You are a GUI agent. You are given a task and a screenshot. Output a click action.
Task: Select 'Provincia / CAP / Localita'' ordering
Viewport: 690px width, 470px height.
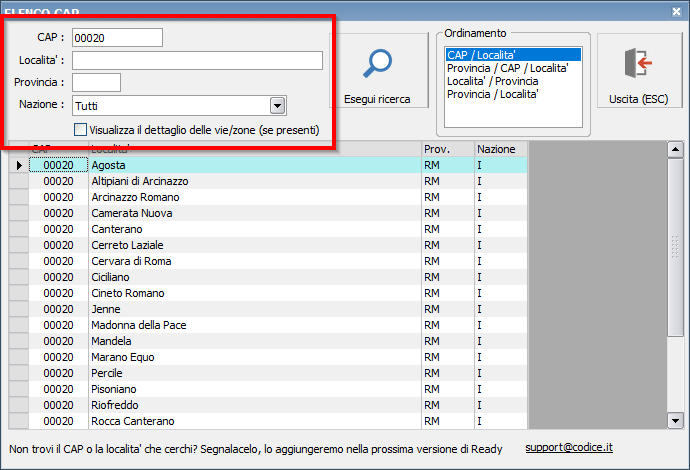pos(507,68)
